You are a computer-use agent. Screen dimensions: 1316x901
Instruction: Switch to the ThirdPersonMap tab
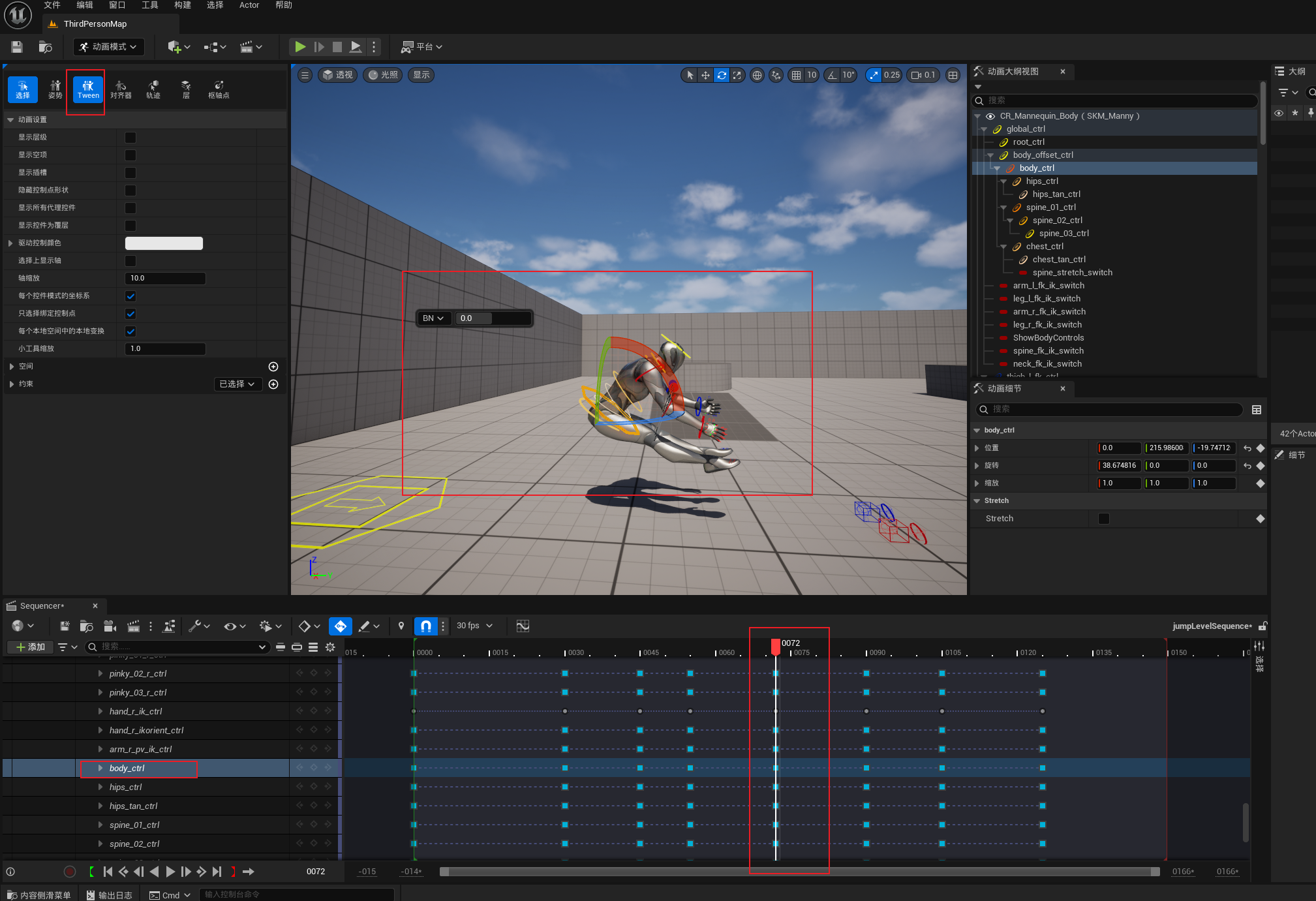click(95, 24)
